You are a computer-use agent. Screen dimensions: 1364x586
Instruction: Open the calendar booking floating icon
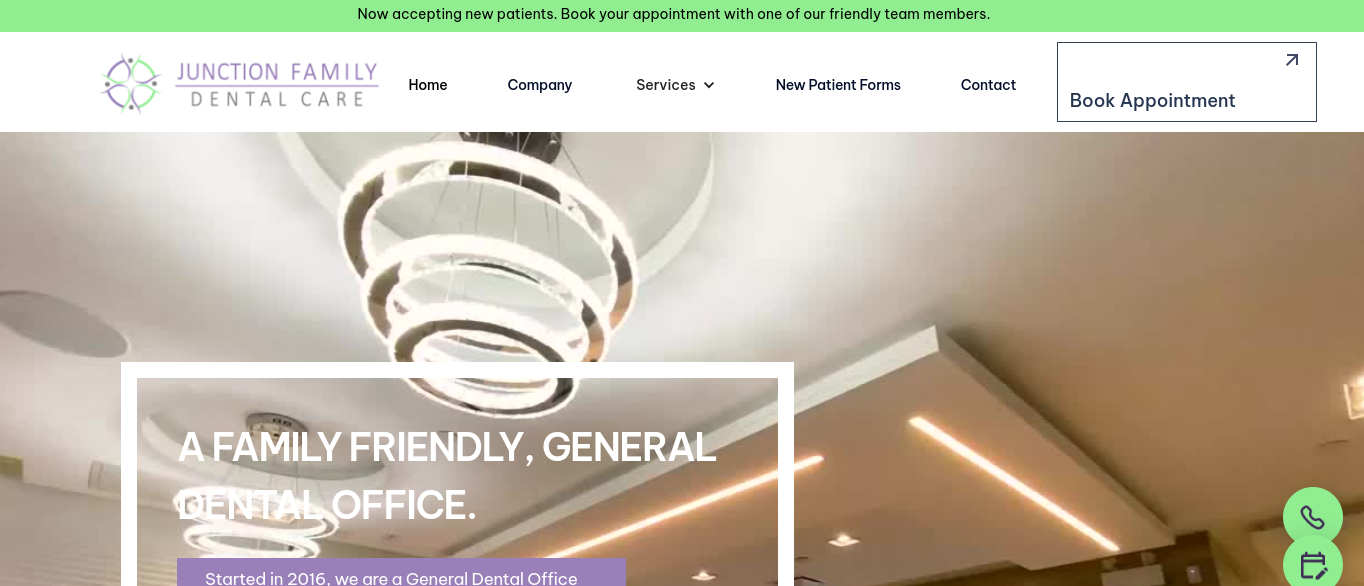[1312, 563]
